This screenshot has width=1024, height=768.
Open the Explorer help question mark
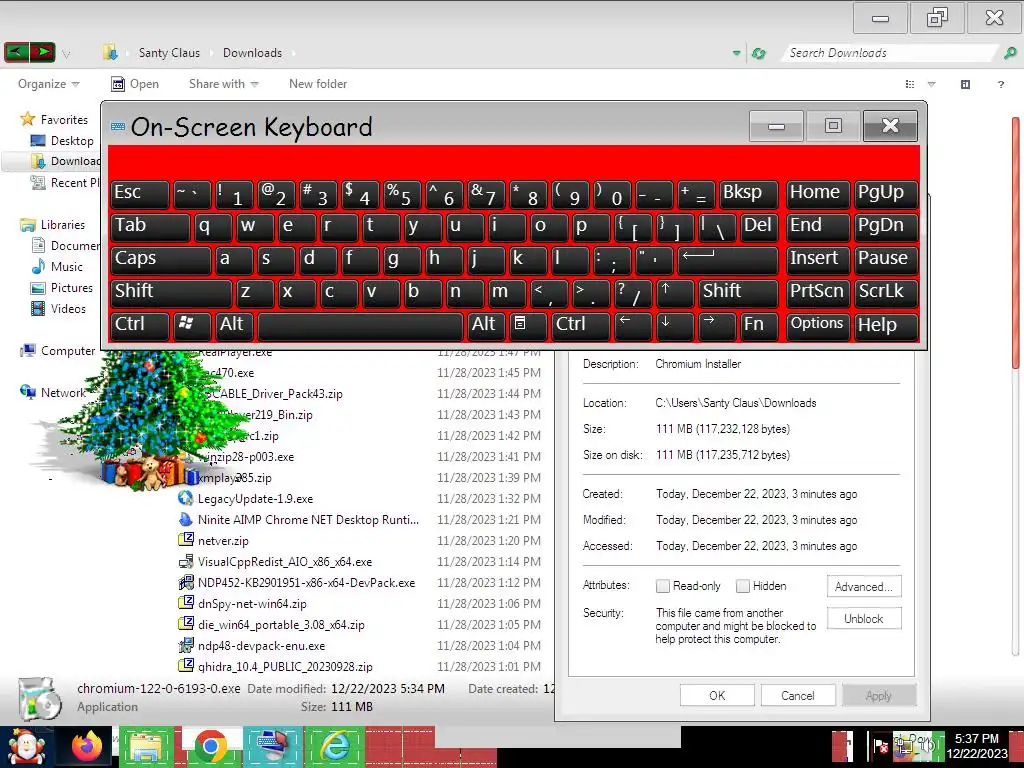1000,84
